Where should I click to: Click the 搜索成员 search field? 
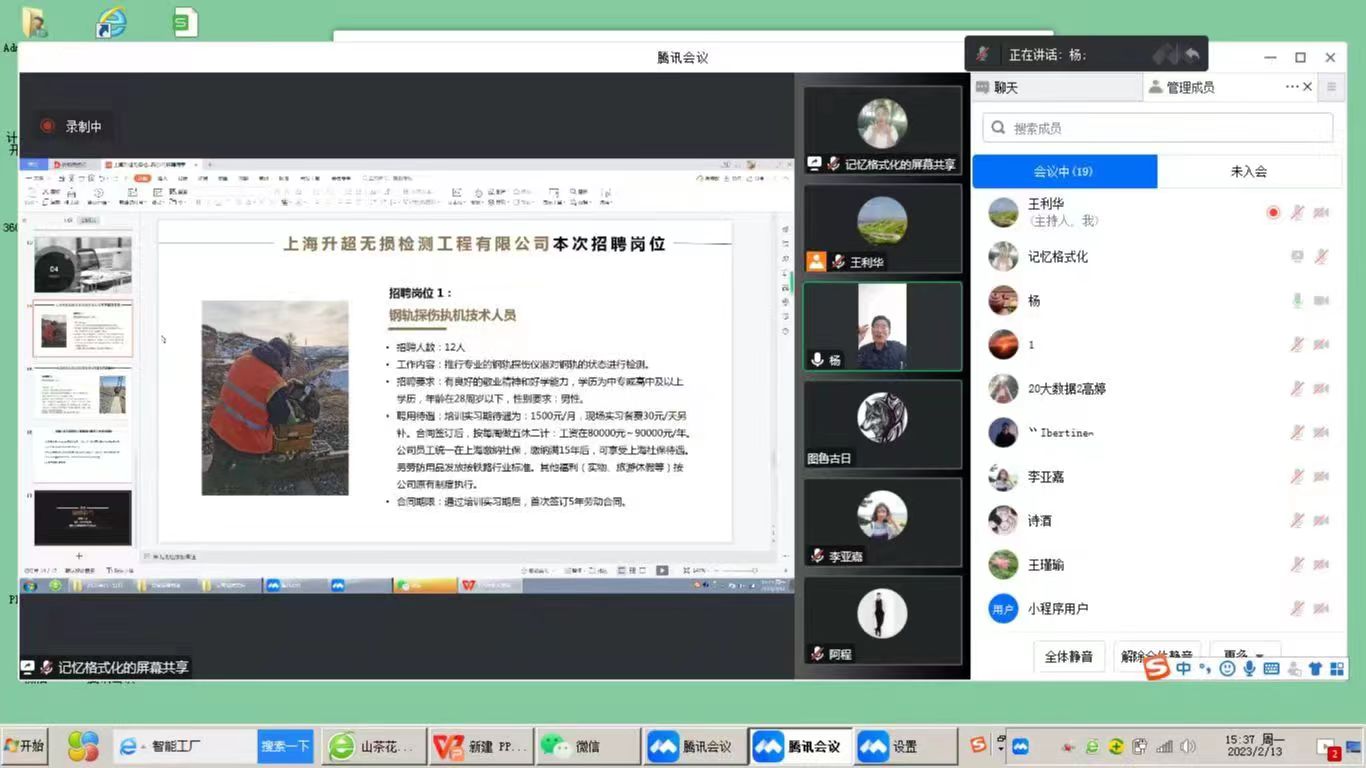click(x=1158, y=128)
